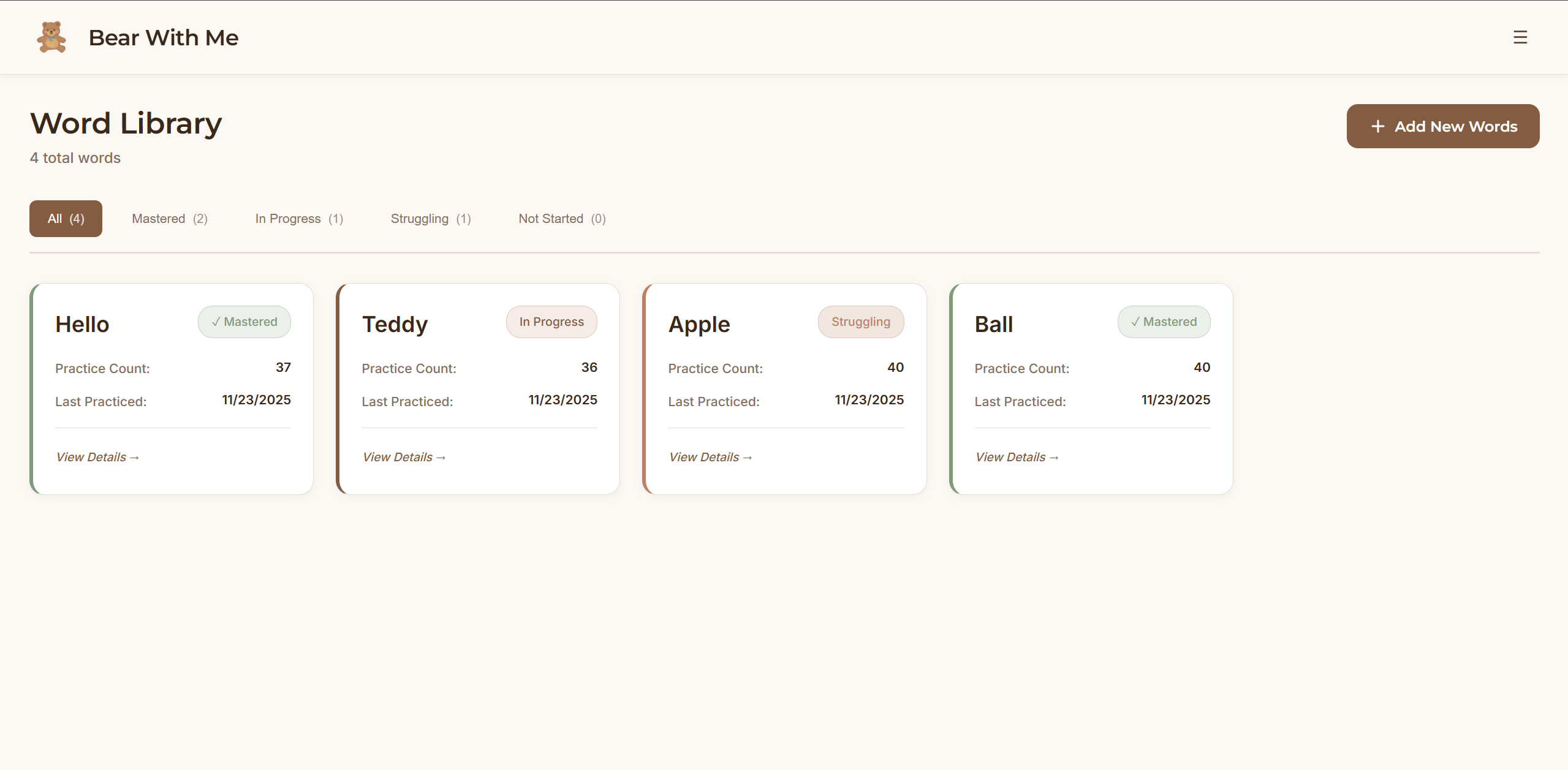Select the In Progress filter tab
The image size is (1568, 770).
[299, 219]
